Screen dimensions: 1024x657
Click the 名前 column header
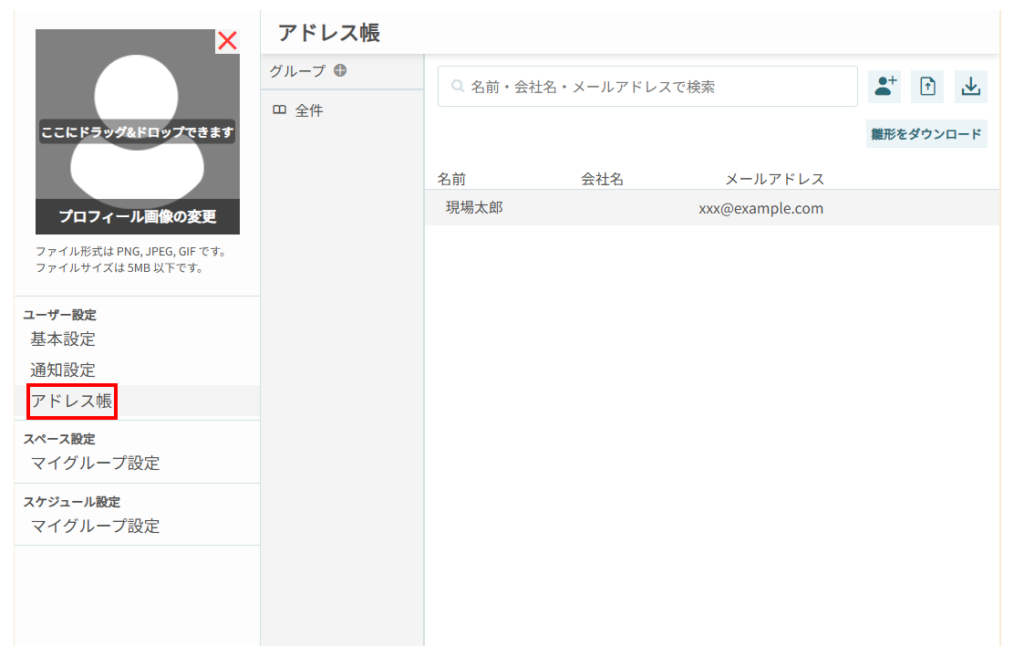[452, 179]
